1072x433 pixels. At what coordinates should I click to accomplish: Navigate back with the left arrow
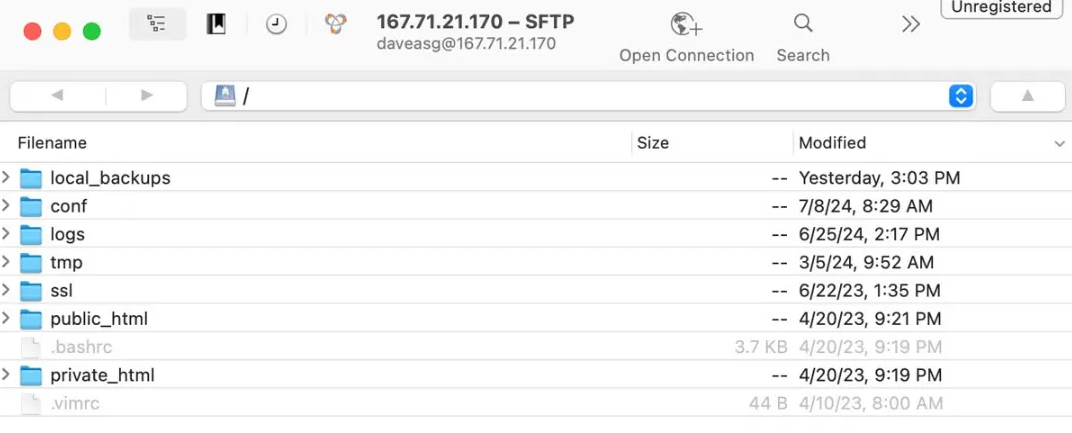click(x=57, y=96)
